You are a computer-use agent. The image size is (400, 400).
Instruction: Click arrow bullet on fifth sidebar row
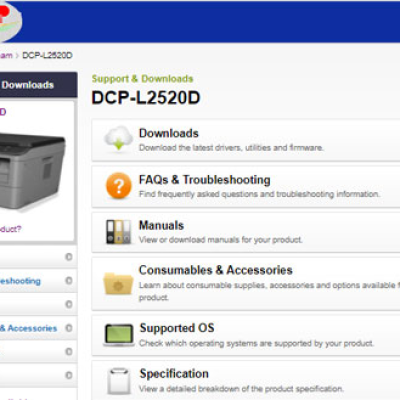click(69, 352)
